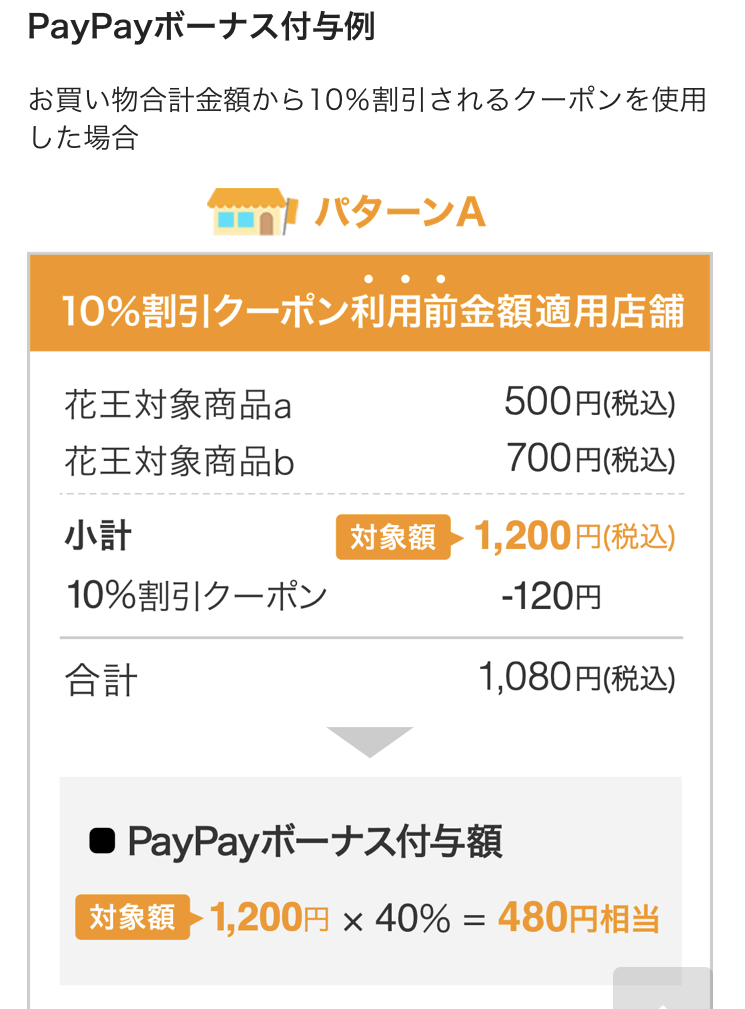Click the 500円(税込) price

coord(589,402)
